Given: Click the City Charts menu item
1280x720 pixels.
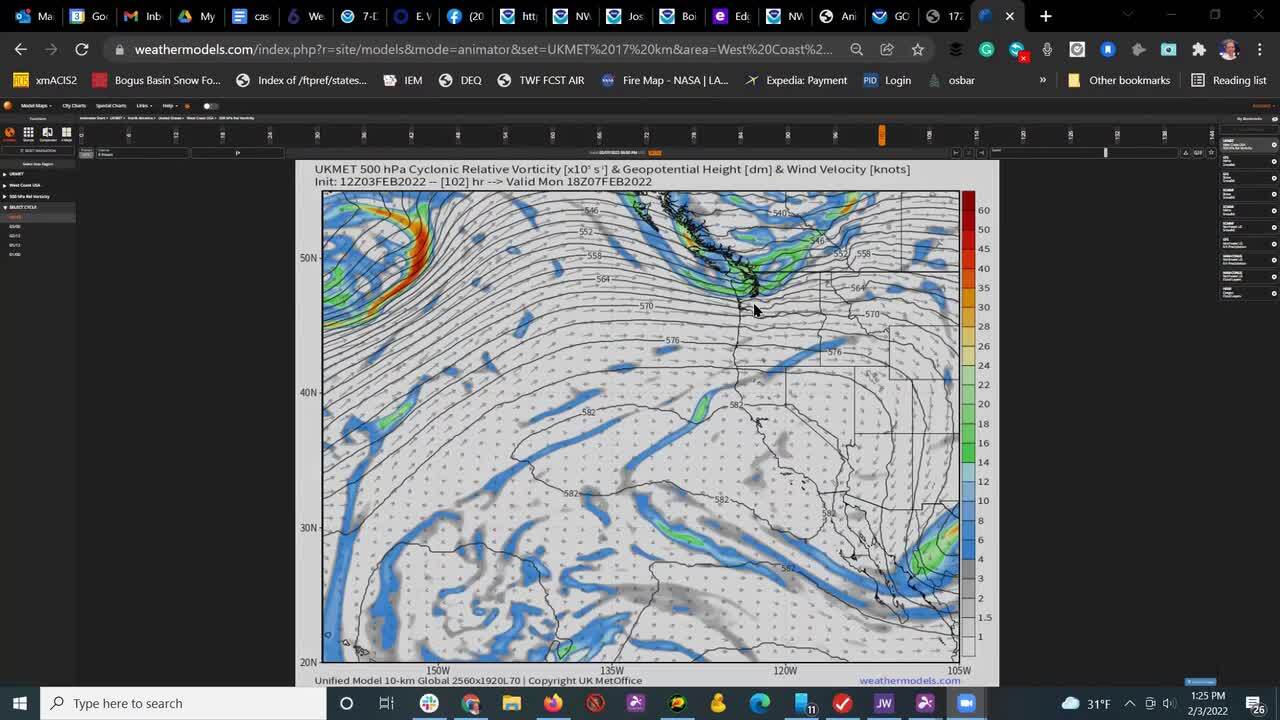Looking at the screenshot, I should point(73,105).
